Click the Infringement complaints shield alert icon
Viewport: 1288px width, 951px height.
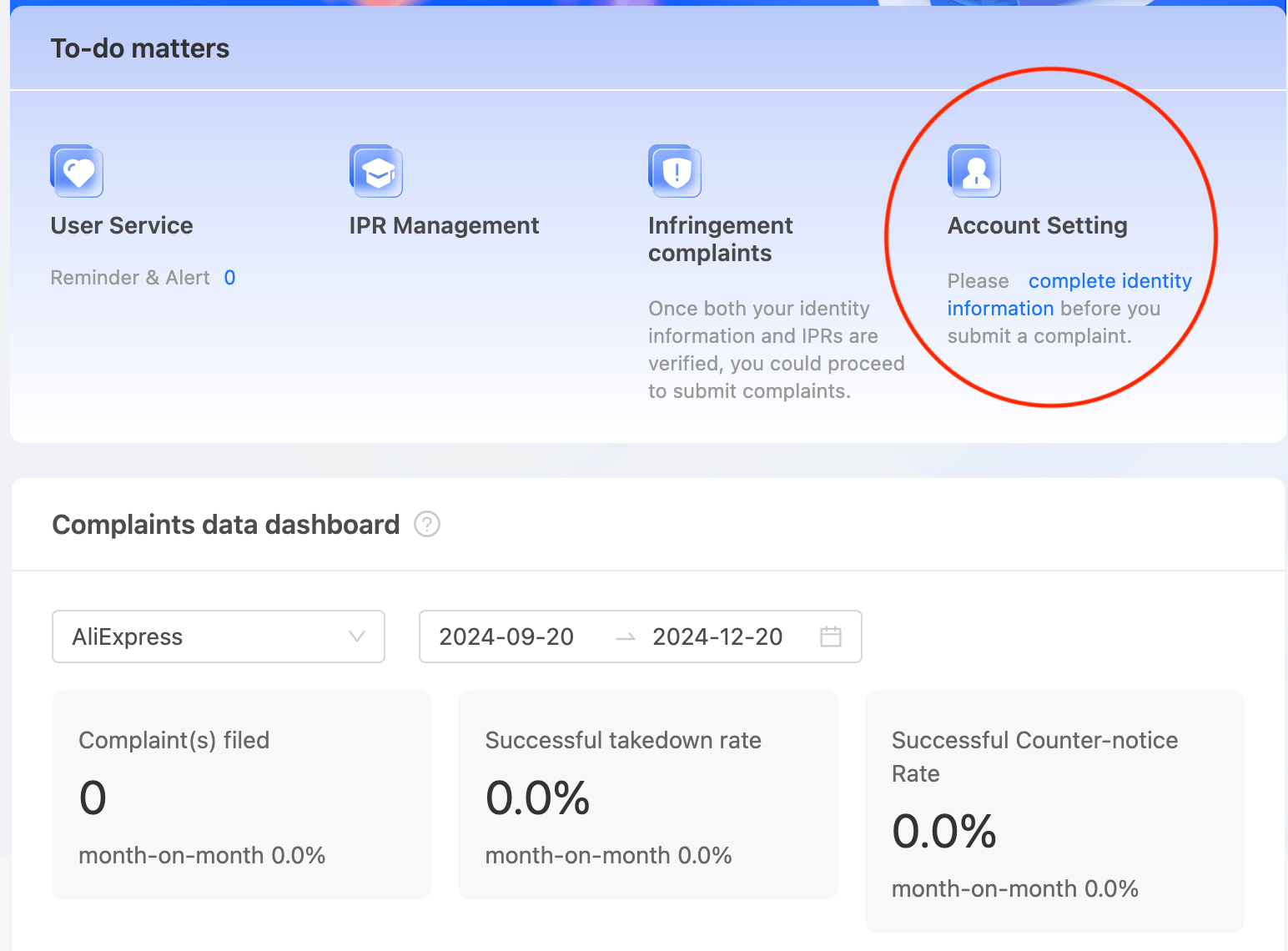(675, 170)
